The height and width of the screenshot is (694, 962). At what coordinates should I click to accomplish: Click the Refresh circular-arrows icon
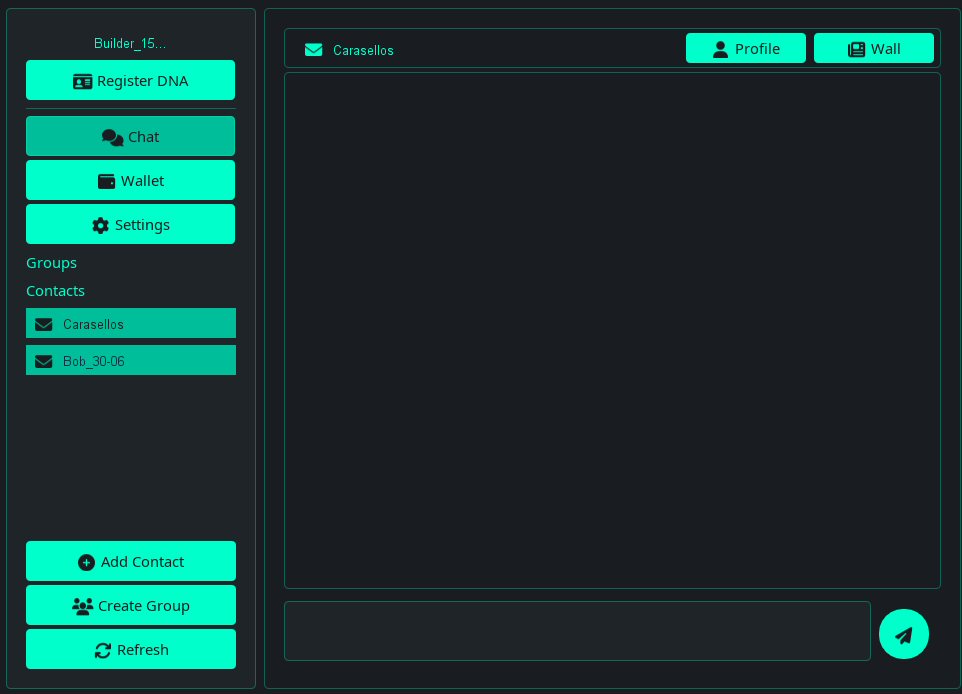(x=103, y=650)
